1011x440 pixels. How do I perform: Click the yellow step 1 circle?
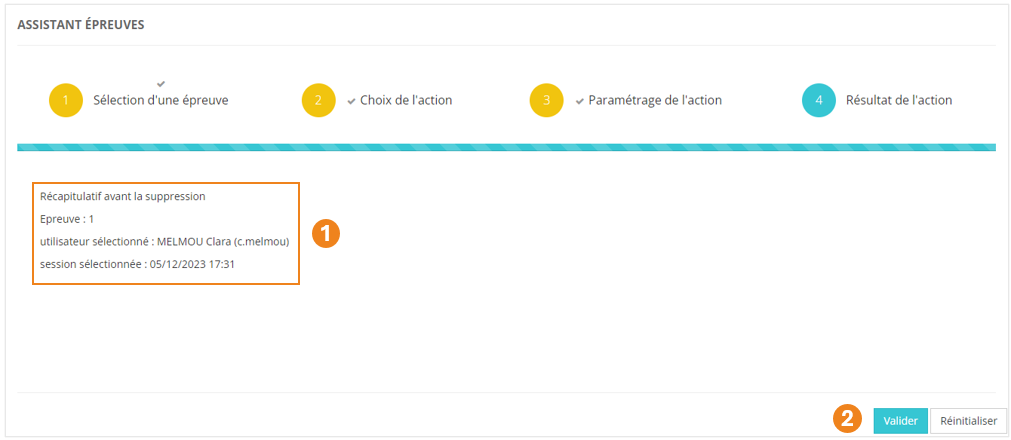pyautogui.click(x=65, y=101)
